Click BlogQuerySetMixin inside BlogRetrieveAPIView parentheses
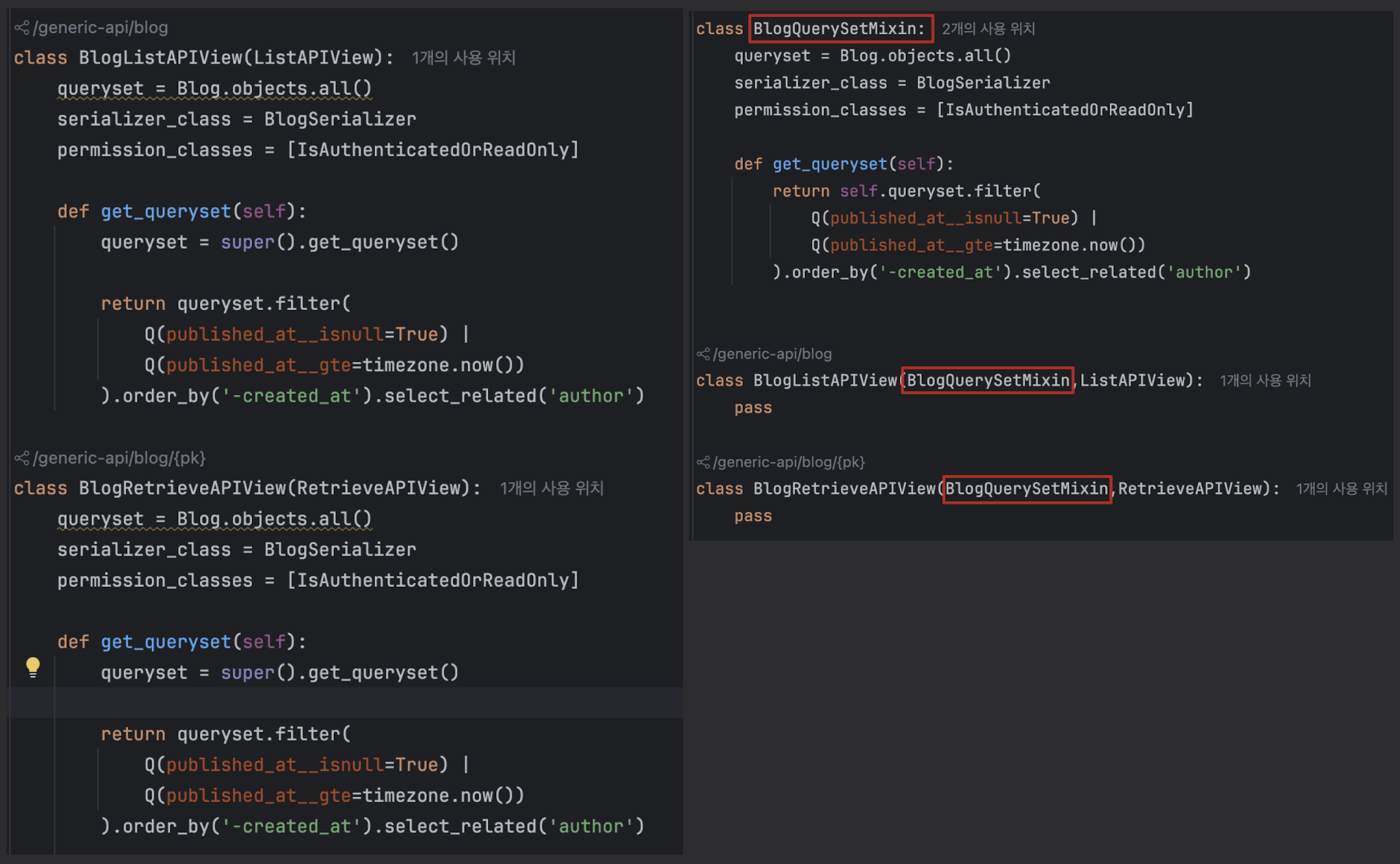Image resolution: width=1400 pixels, height=864 pixels. 1027,489
